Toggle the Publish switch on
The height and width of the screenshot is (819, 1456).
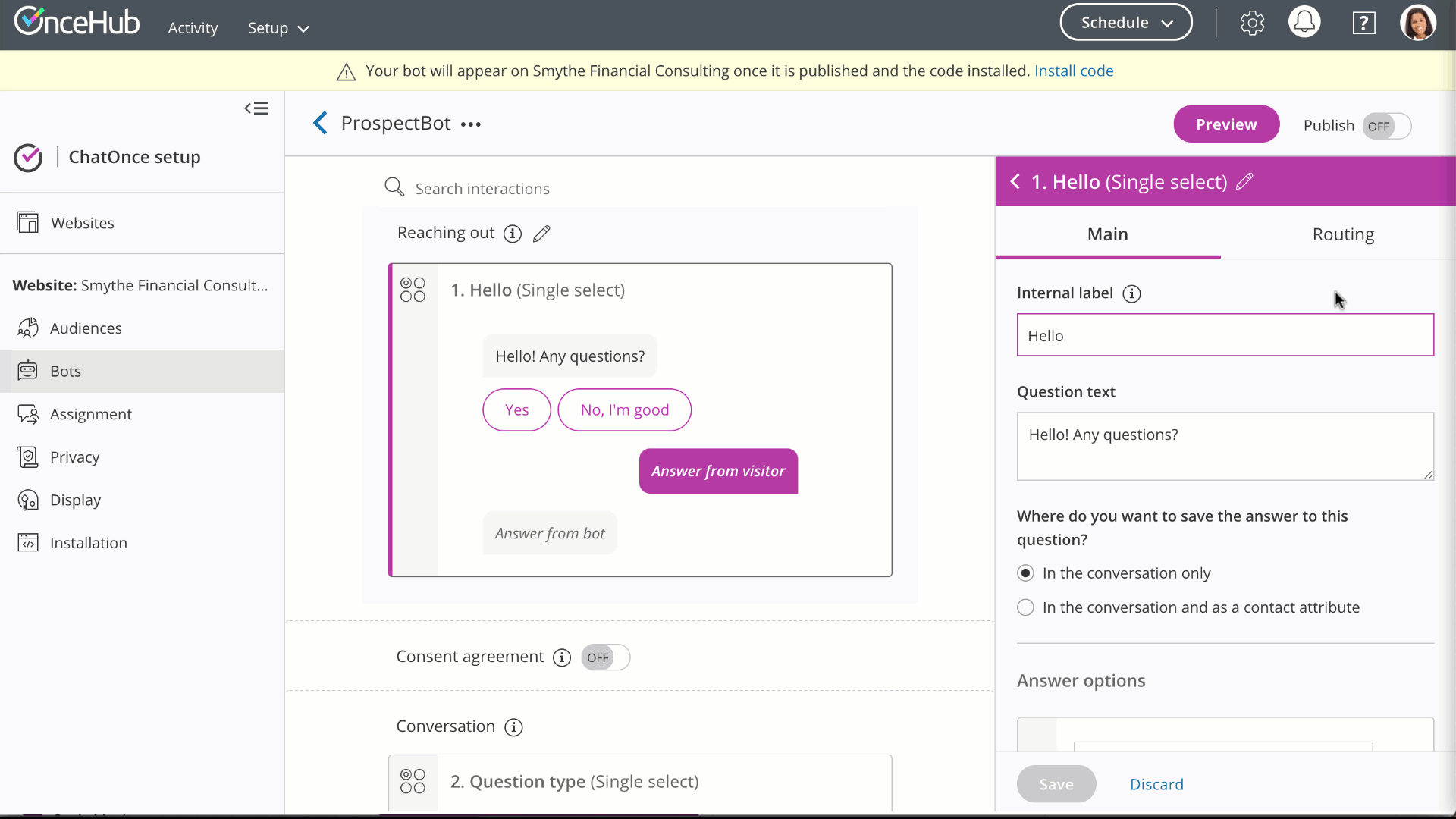pyautogui.click(x=1386, y=126)
